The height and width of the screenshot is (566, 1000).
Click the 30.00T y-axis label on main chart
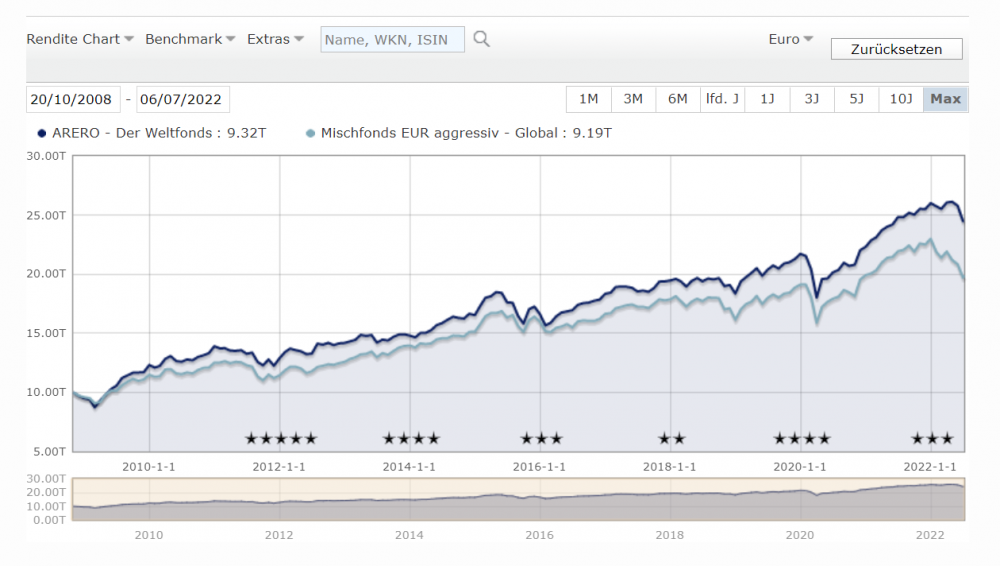point(46,156)
